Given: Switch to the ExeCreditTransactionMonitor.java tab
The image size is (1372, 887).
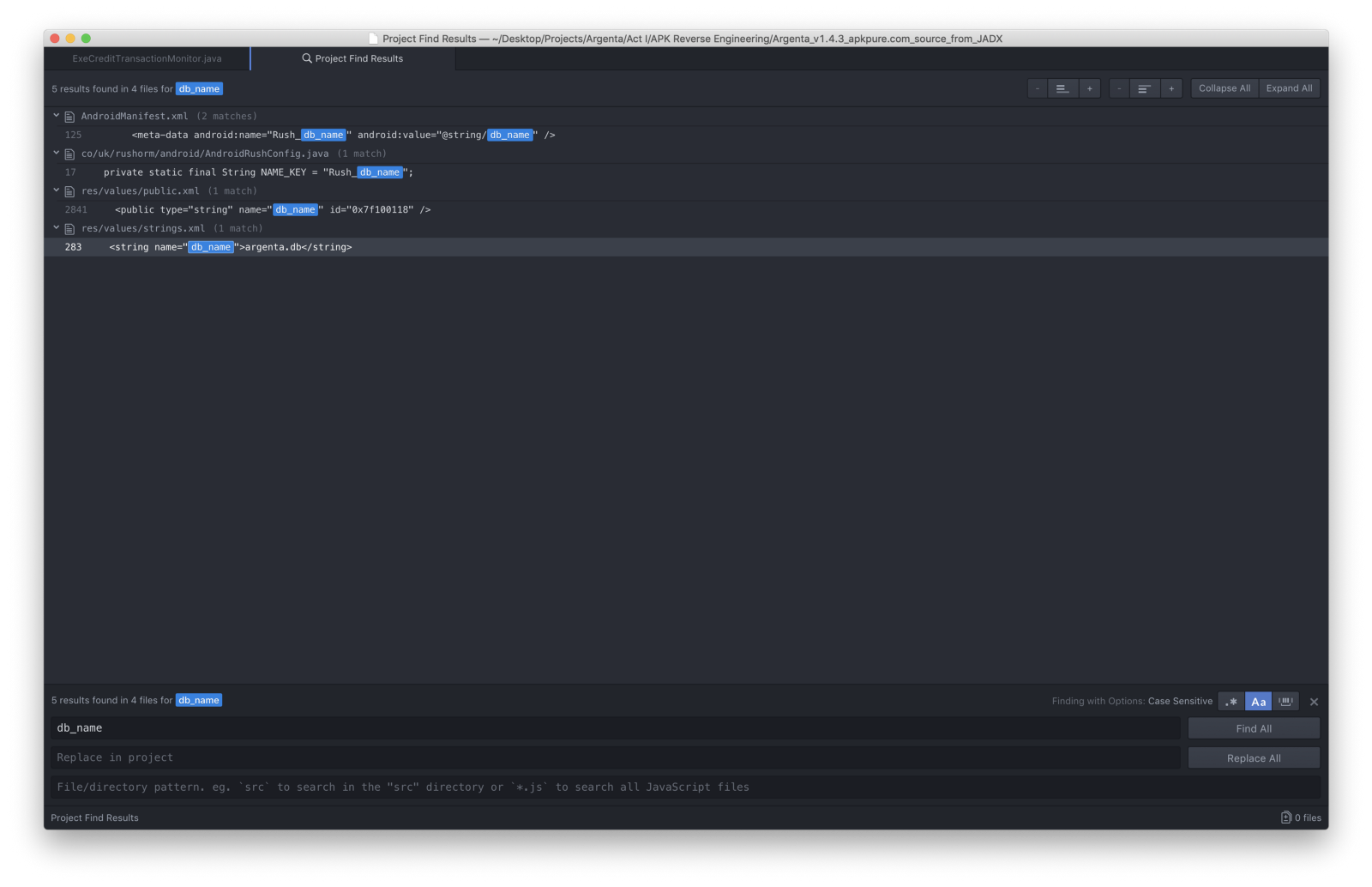Looking at the screenshot, I should point(147,58).
